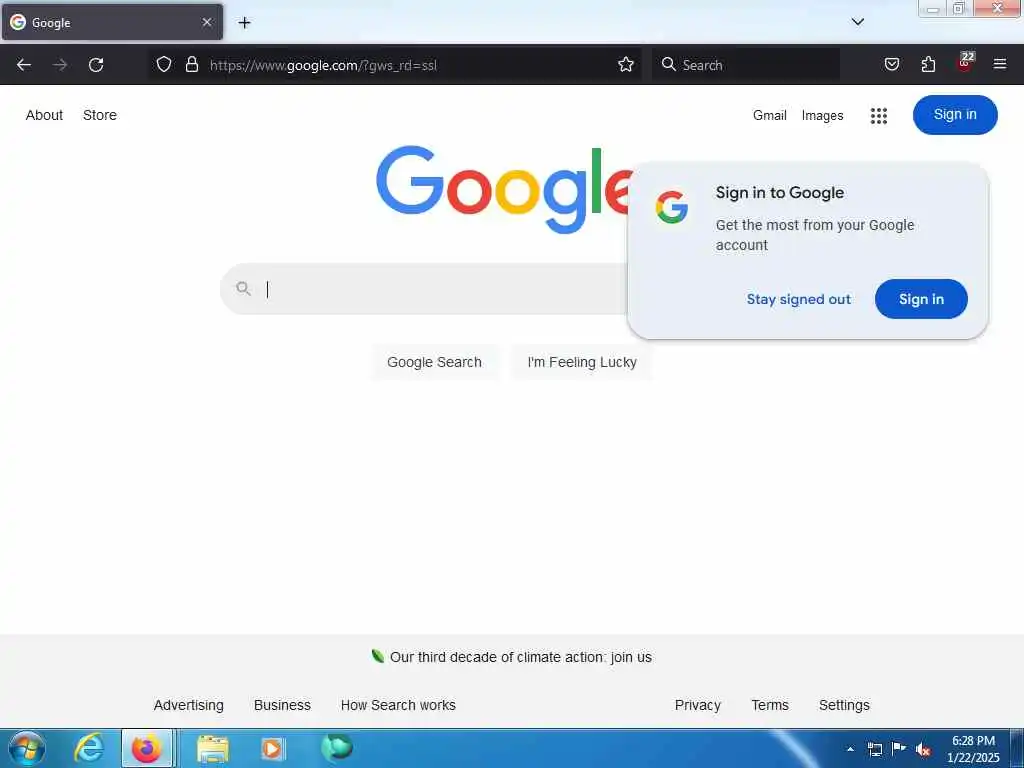The width and height of the screenshot is (1024, 768).
Task: Launch Internet Explorer from taskbar
Action: [88, 748]
